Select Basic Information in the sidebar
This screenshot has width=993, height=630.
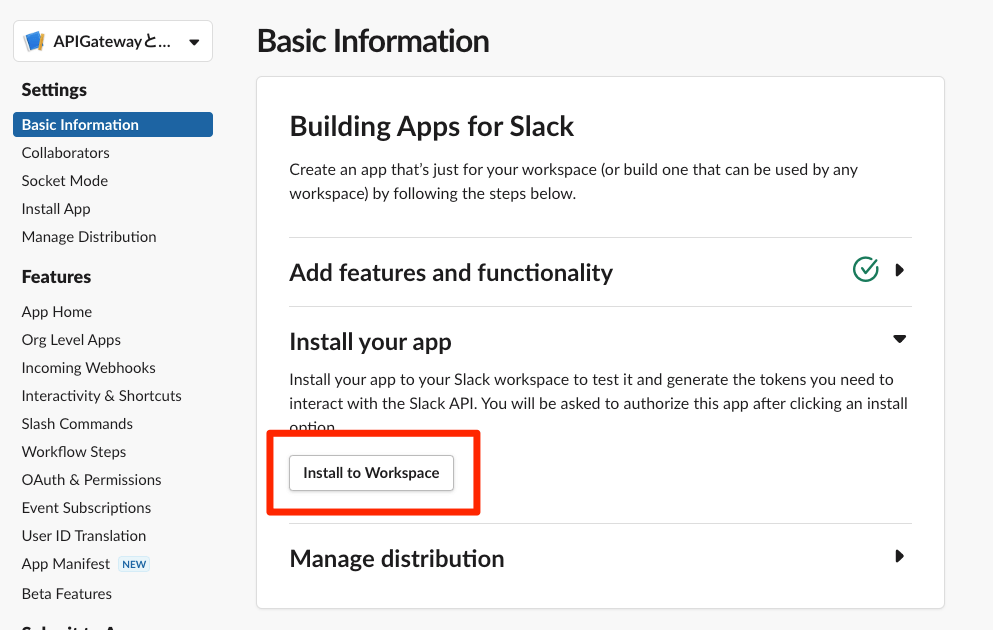coord(80,125)
